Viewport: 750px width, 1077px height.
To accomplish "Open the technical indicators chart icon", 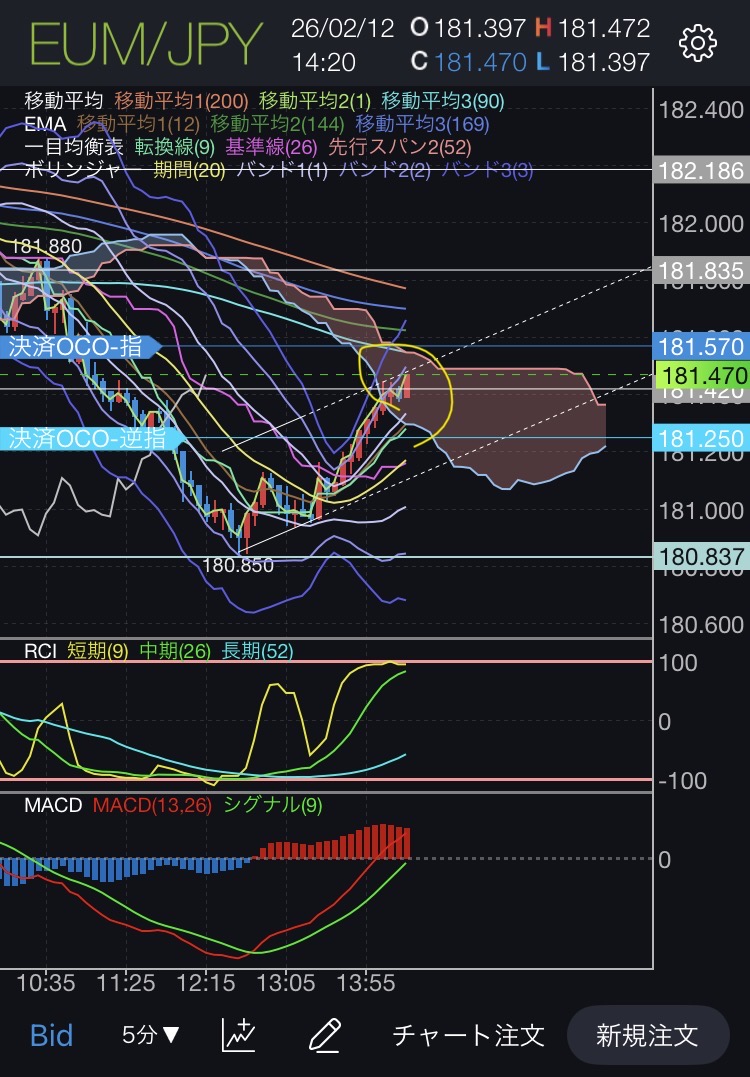I will coord(238,1034).
